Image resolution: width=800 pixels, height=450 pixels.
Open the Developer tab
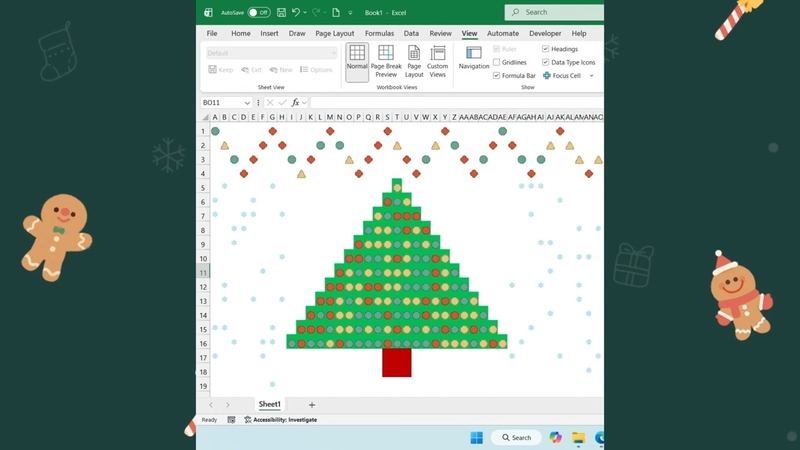[x=545, y=33]
